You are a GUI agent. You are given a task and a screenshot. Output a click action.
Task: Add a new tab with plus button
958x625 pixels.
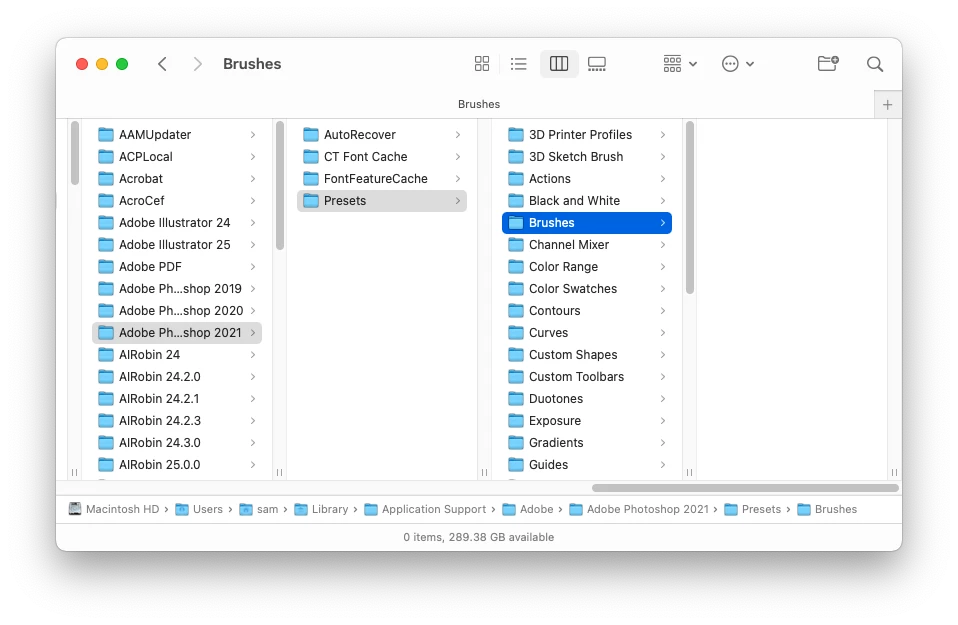[x=887, y=104]
